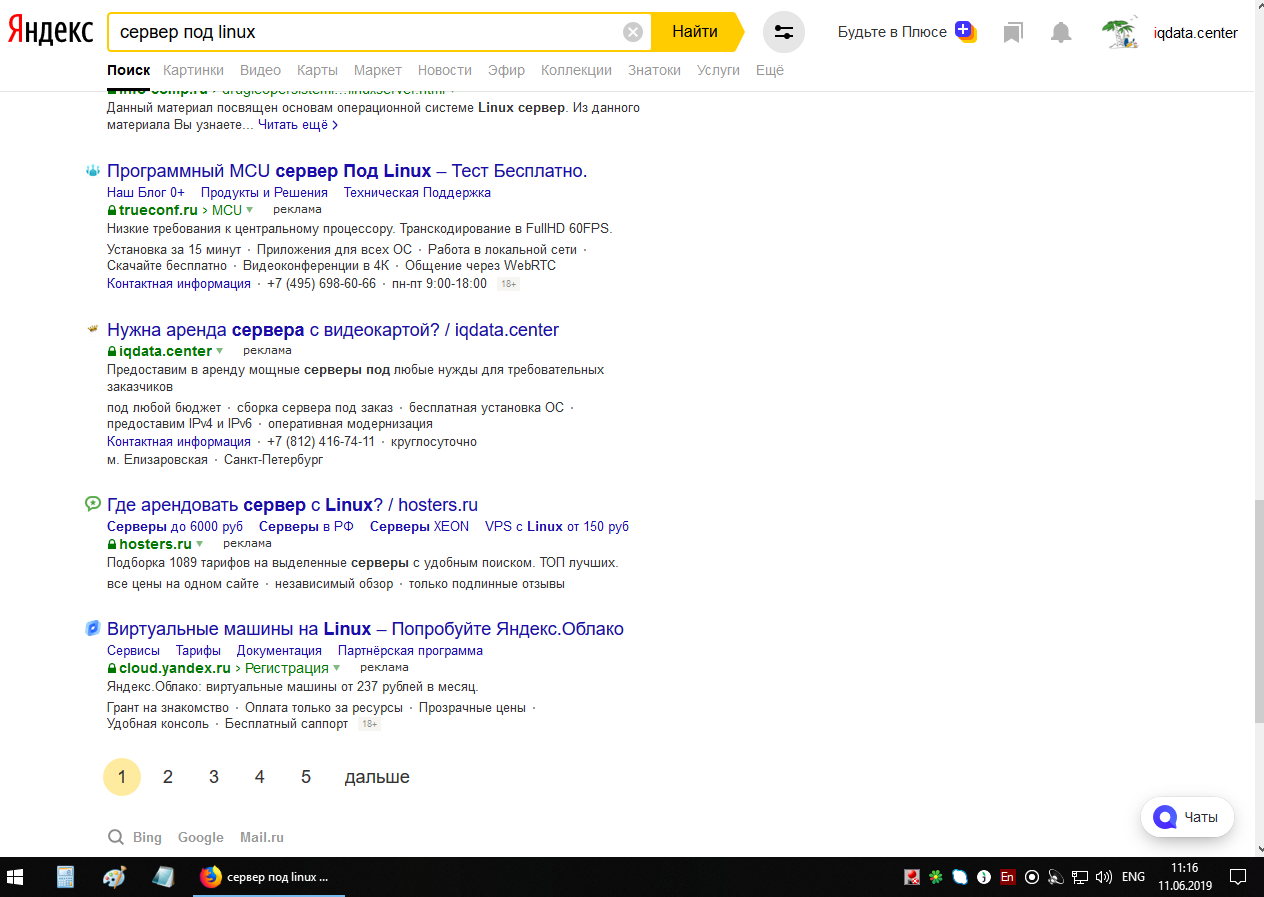Open notifications bell icon

[x=1061, y=33]
